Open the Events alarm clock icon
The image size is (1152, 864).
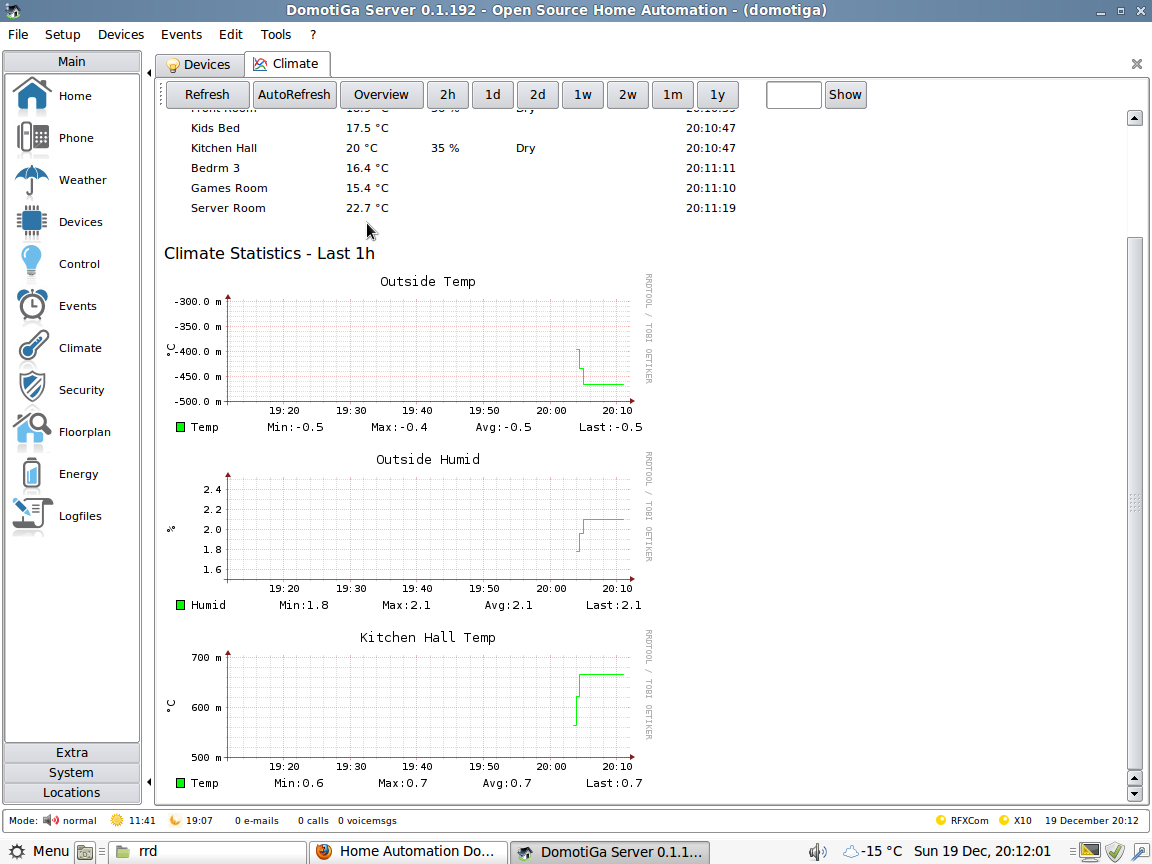[32, 306]
